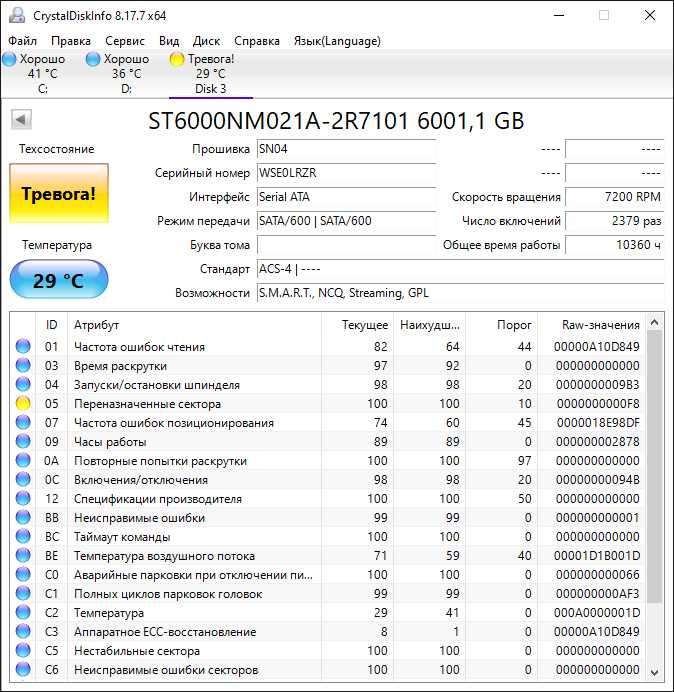This screenshot has width=674, height=692.
Task: Click the power-on count field 2379 раз
Action: (x=614, y=221)
